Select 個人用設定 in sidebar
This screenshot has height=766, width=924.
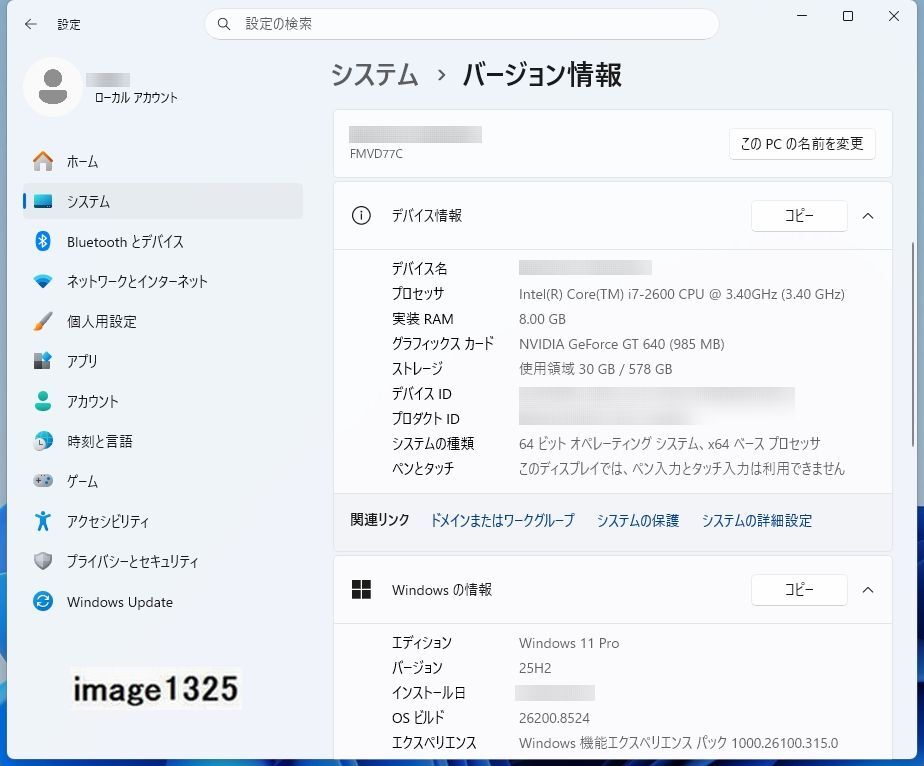tap(163, 321)
